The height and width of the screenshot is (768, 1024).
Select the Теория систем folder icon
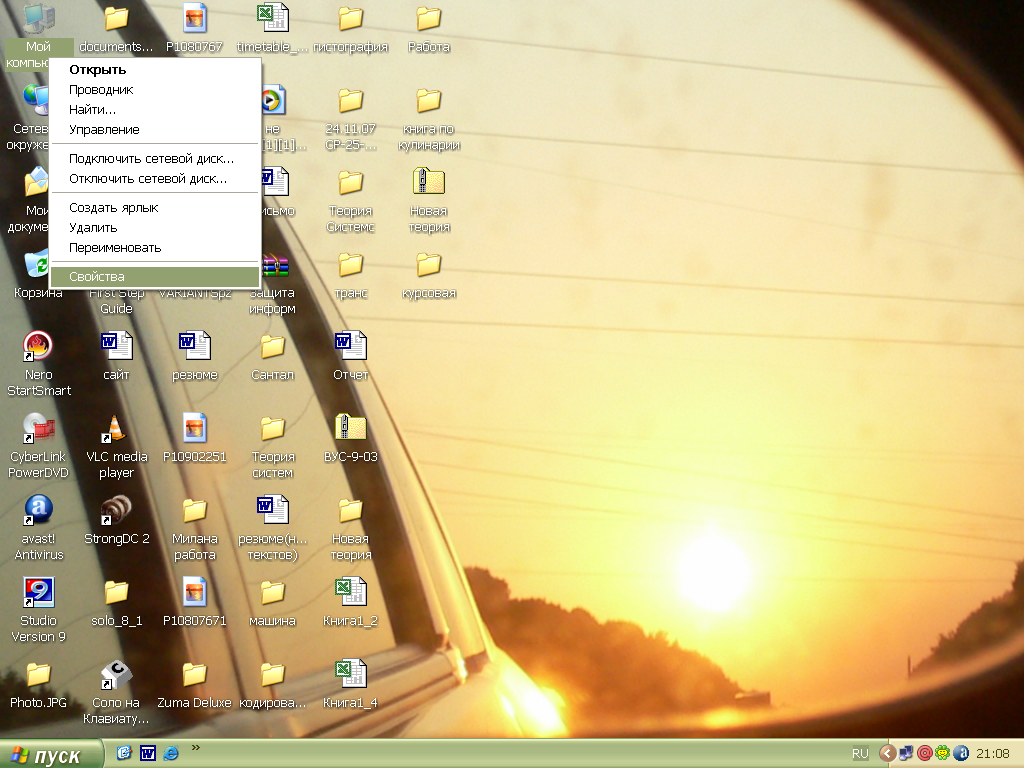click(x=272, y=429)
